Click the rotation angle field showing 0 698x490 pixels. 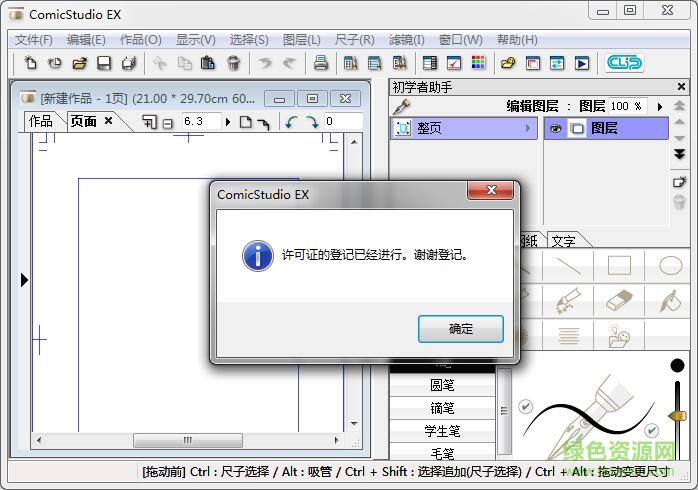pos(344,121)
